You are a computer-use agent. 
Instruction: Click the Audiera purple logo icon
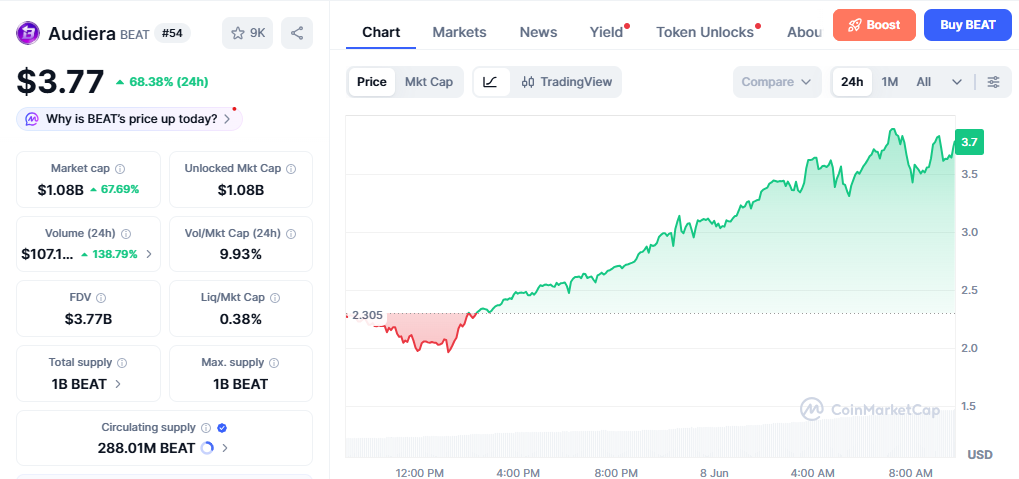tap(28, 32)
